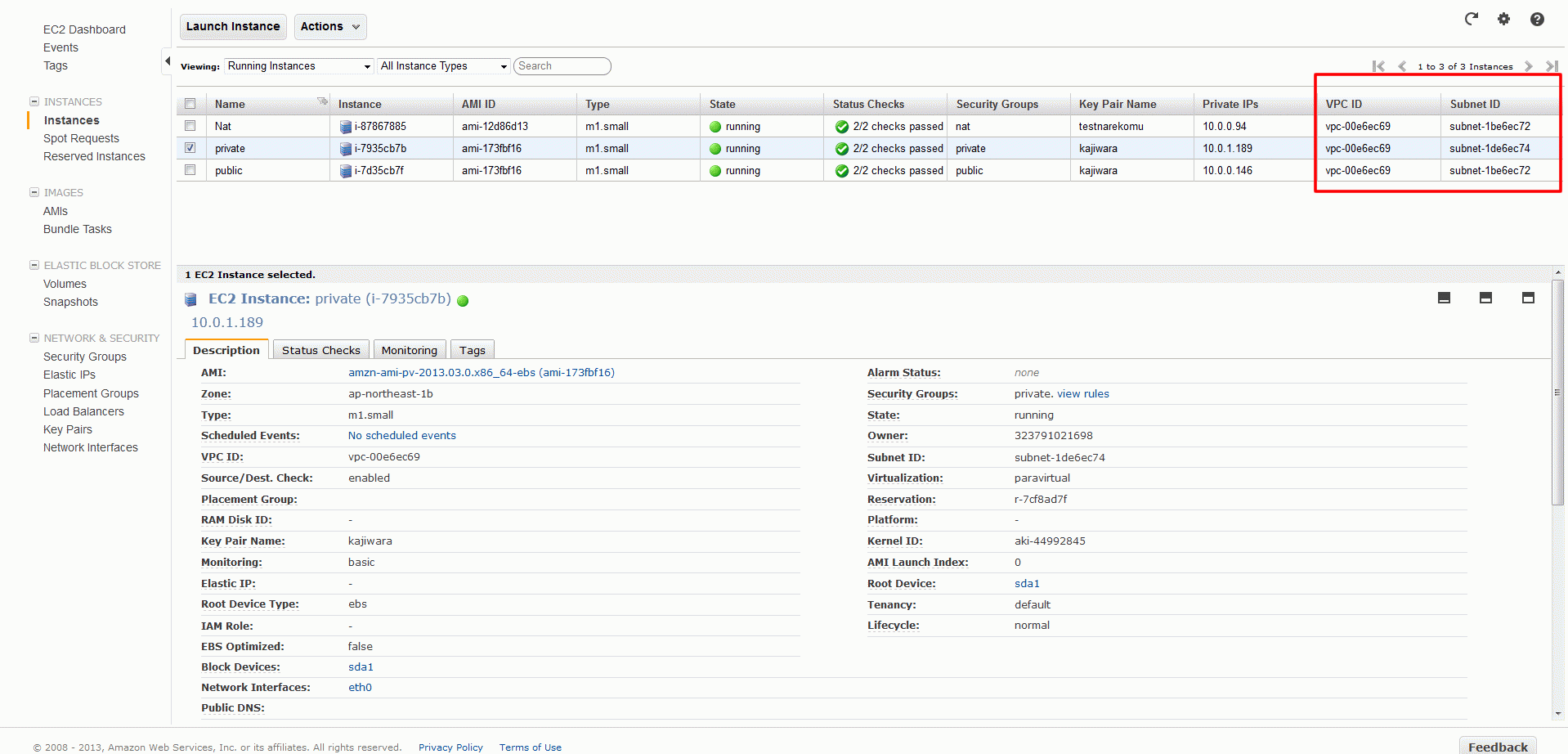Viewport: 1568px width, 754px height.
Task: Switch to the Tags tab
Action: pos(473,350)
